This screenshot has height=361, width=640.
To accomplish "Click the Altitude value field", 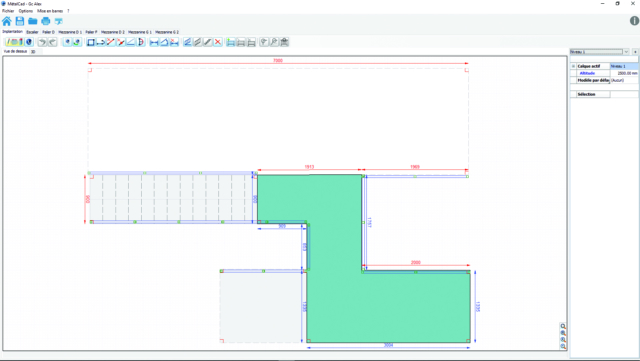I will (x=624, y=73).
